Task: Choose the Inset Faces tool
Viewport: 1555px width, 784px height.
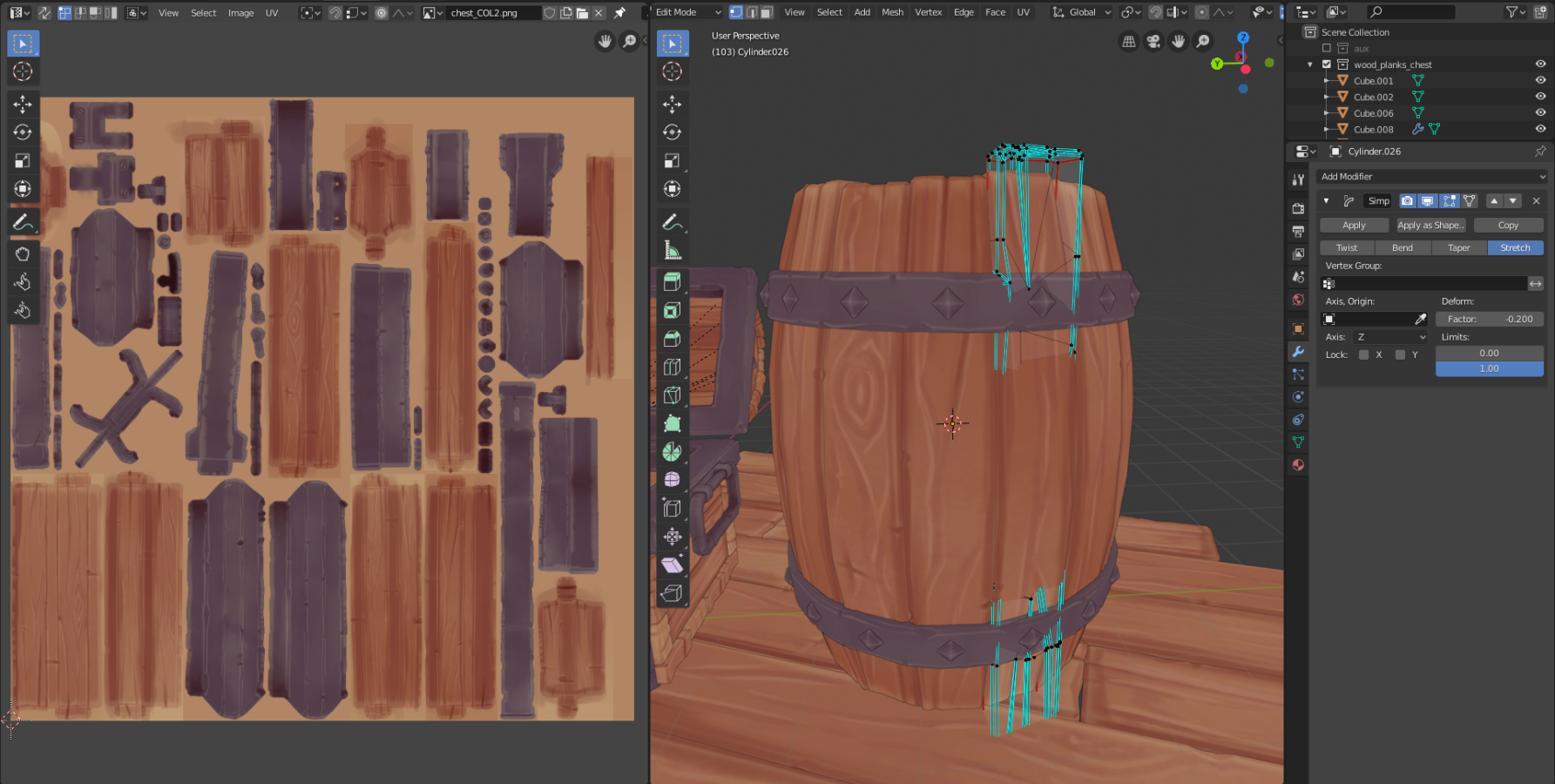Action: click(672, 311)
